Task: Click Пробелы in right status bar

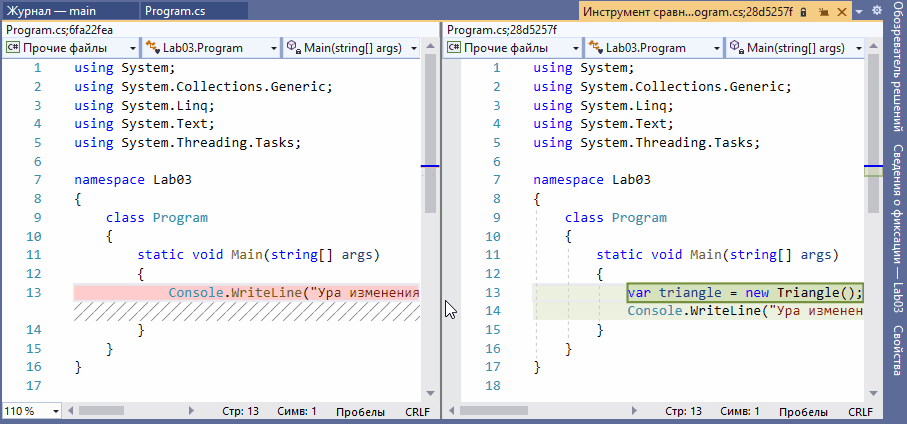Action: (803, 412)
